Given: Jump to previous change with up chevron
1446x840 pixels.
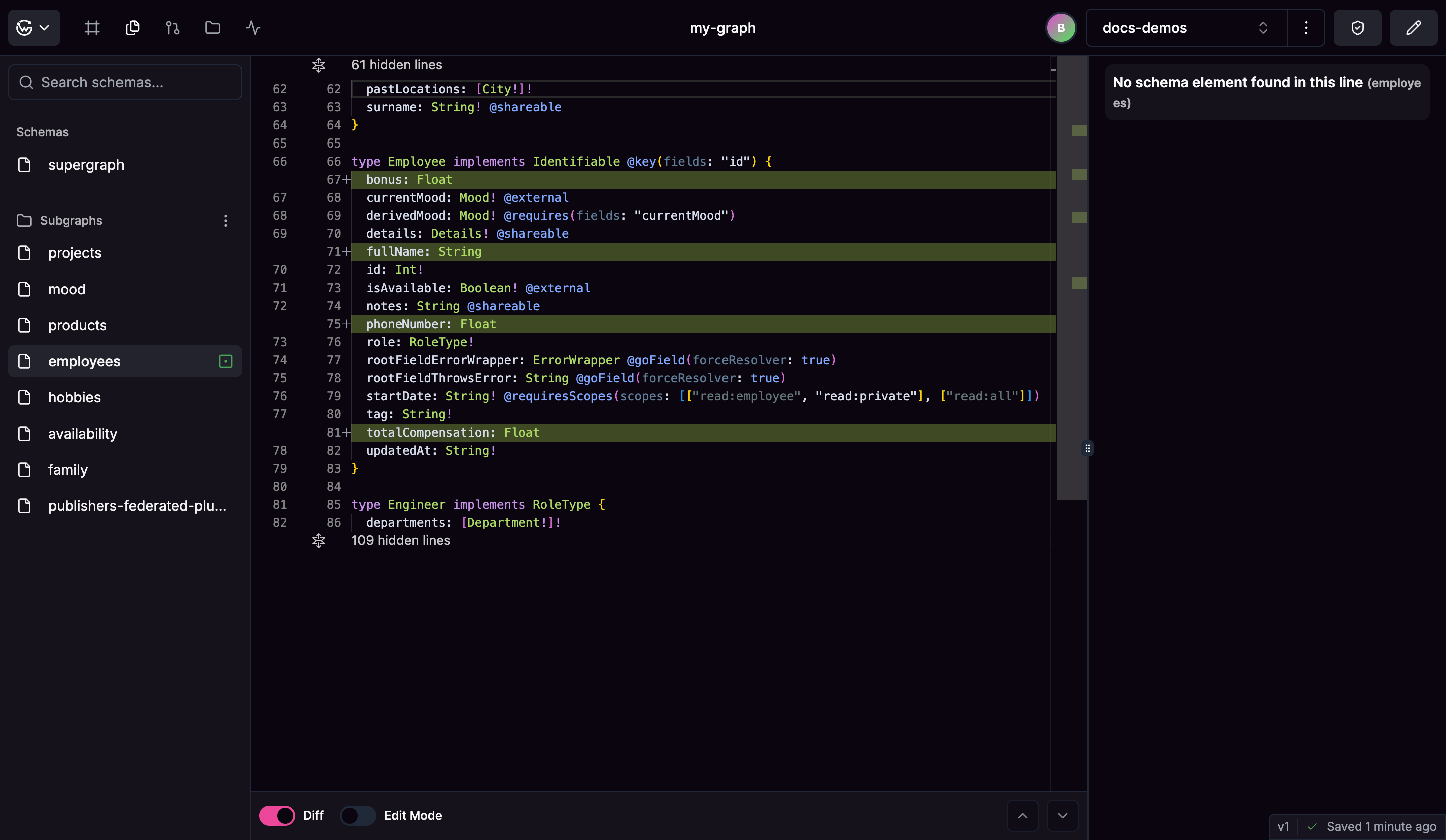Looking at the screenshot, I should [x=1023, y=815].
